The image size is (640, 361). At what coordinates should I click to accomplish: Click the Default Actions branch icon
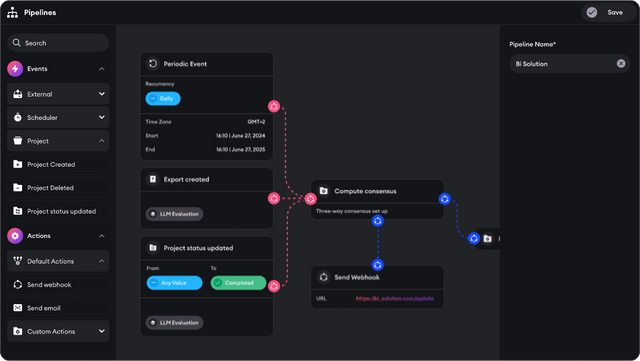(x=18, y=261)
